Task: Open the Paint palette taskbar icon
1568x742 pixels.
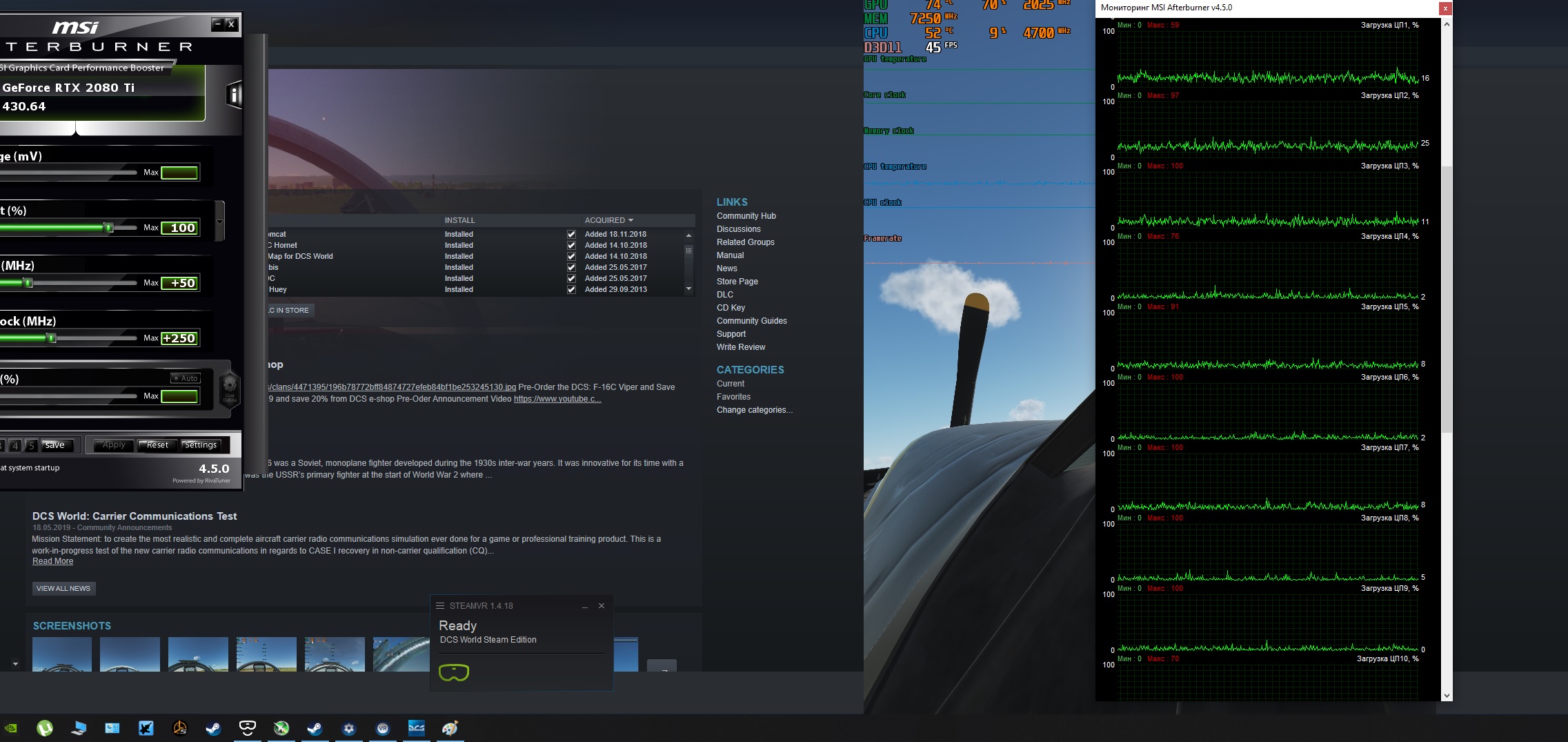Action: point(450,728)
